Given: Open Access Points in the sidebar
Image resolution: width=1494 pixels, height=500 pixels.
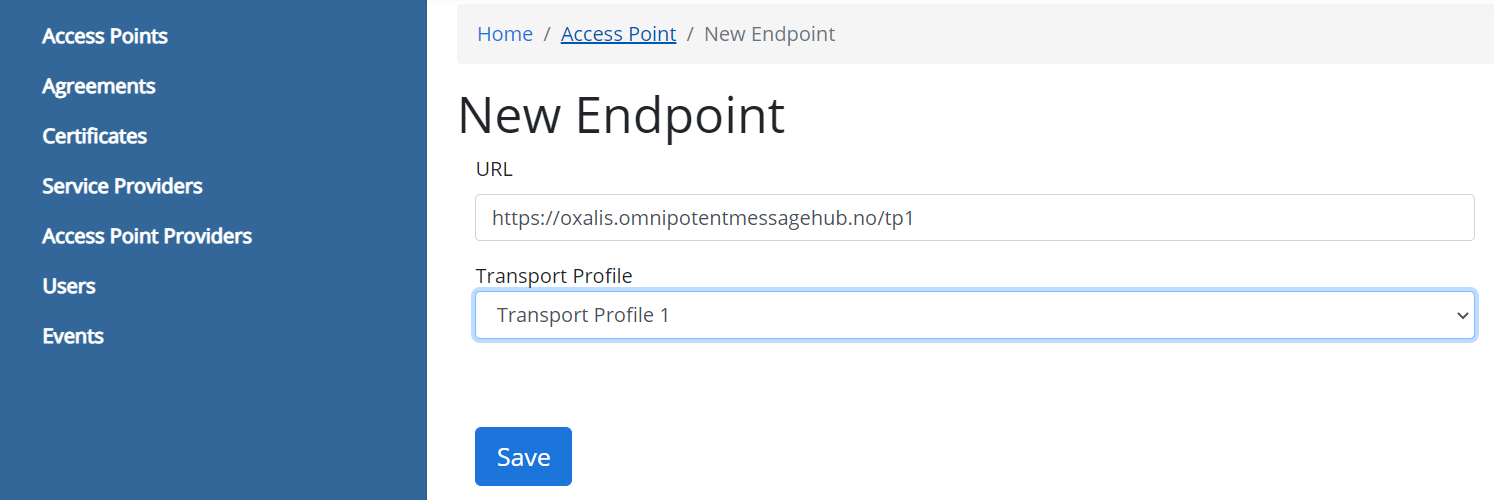Looking at the screenshot, I should click(105, 36).
